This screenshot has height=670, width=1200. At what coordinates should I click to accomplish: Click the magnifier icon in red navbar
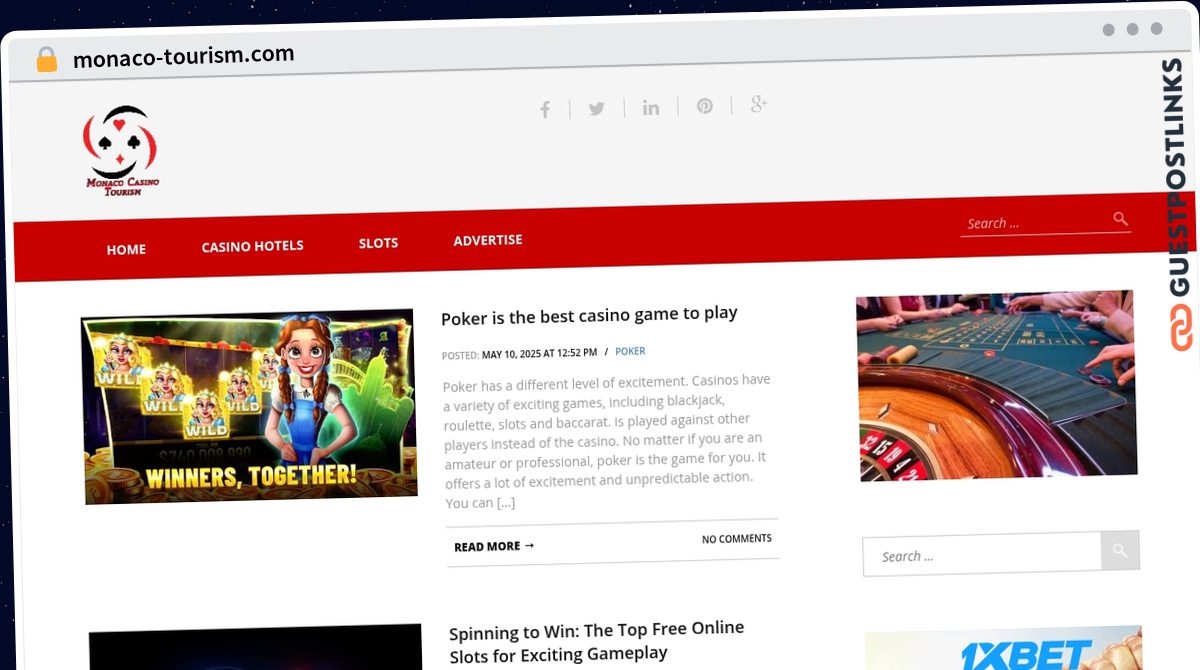tap(1120, 219)
